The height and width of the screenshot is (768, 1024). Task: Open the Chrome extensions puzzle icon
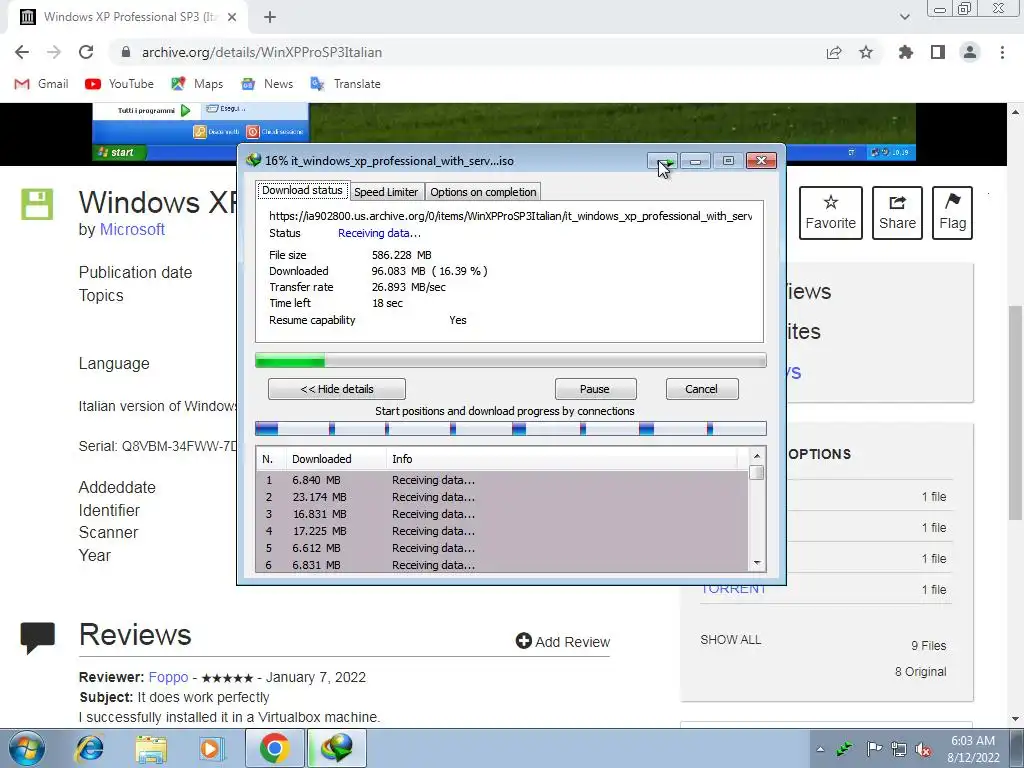click(906, 52)
